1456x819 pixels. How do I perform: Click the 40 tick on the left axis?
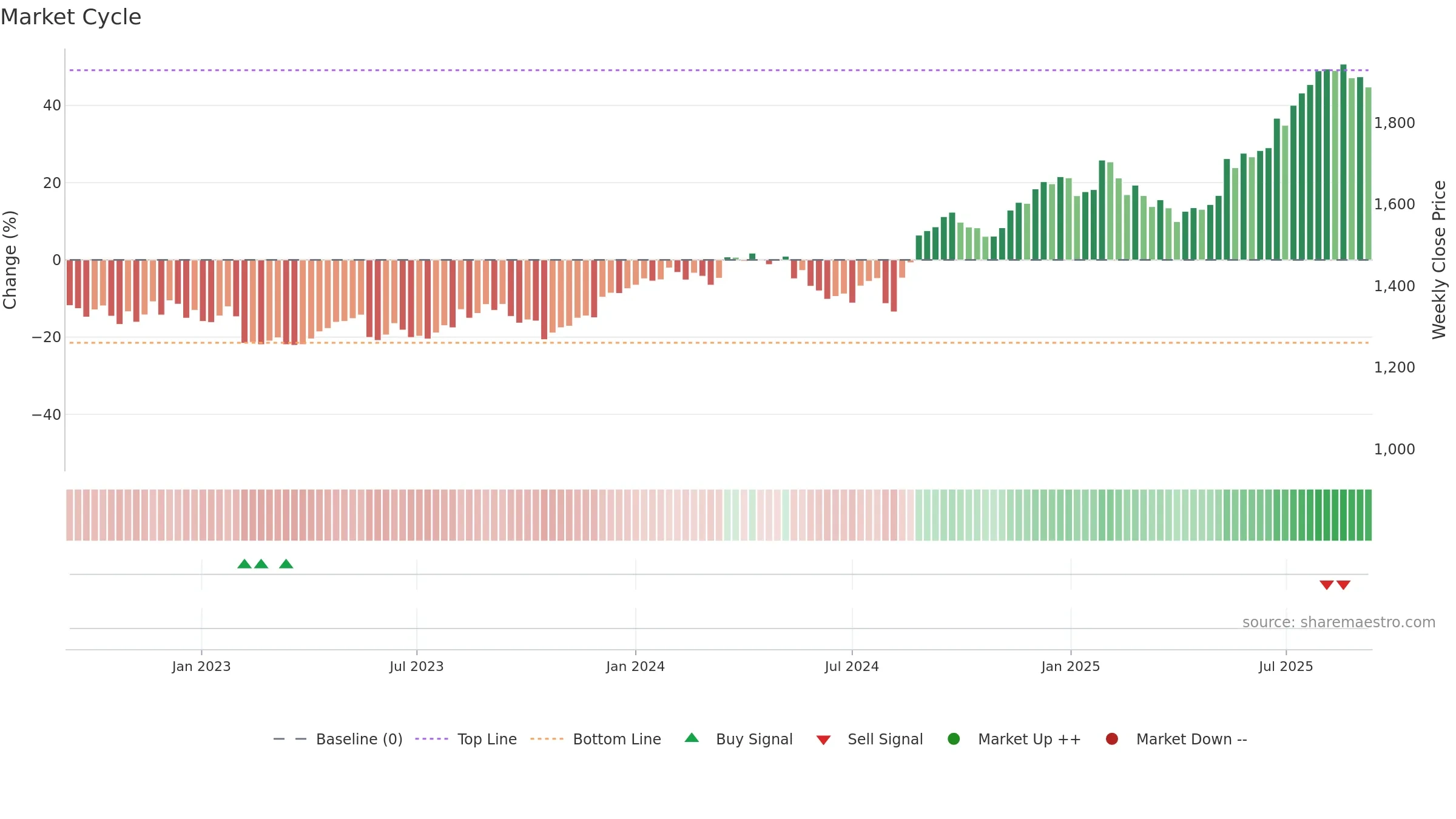52,106
